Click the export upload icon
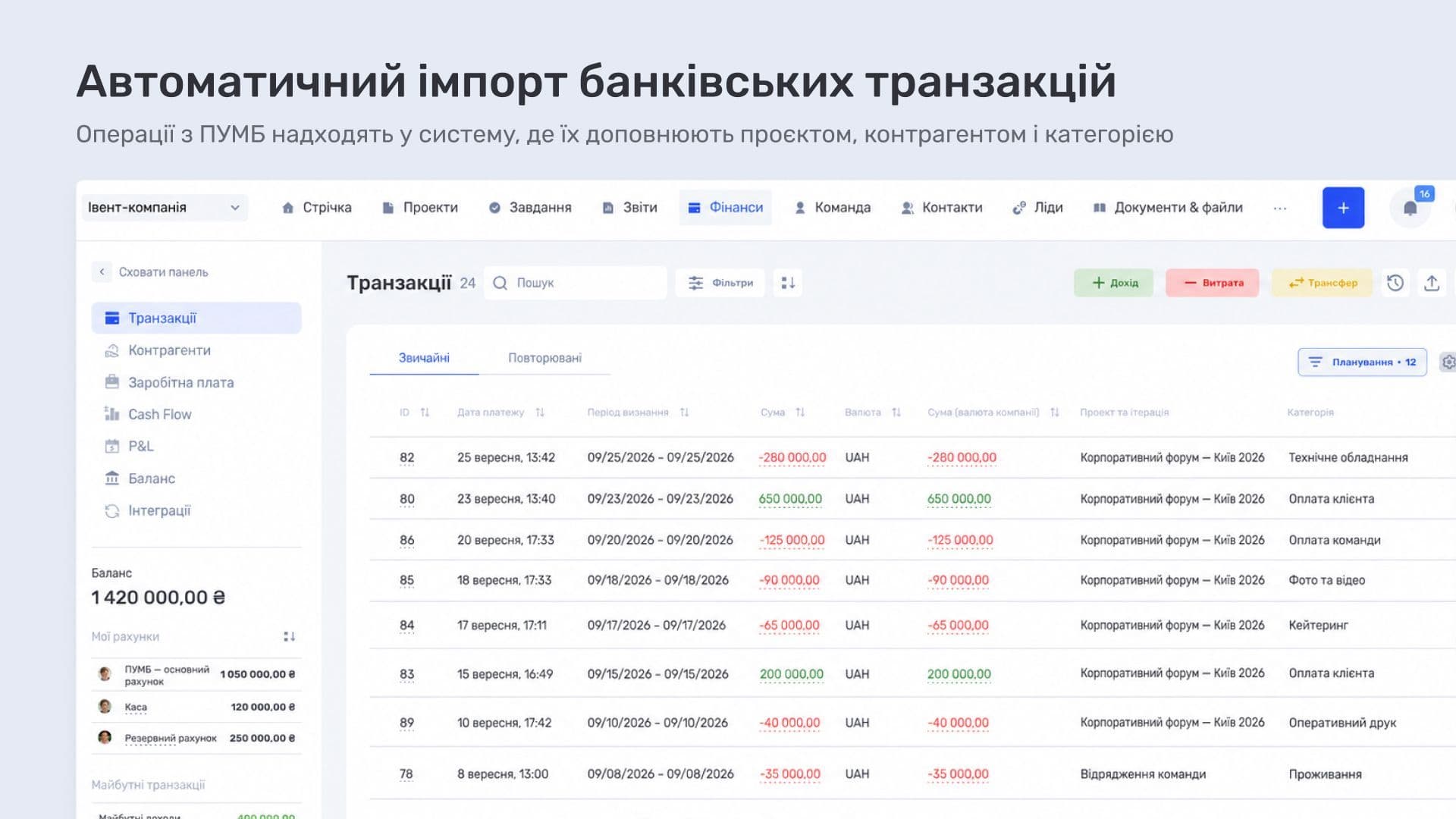 click(1432, 283)
